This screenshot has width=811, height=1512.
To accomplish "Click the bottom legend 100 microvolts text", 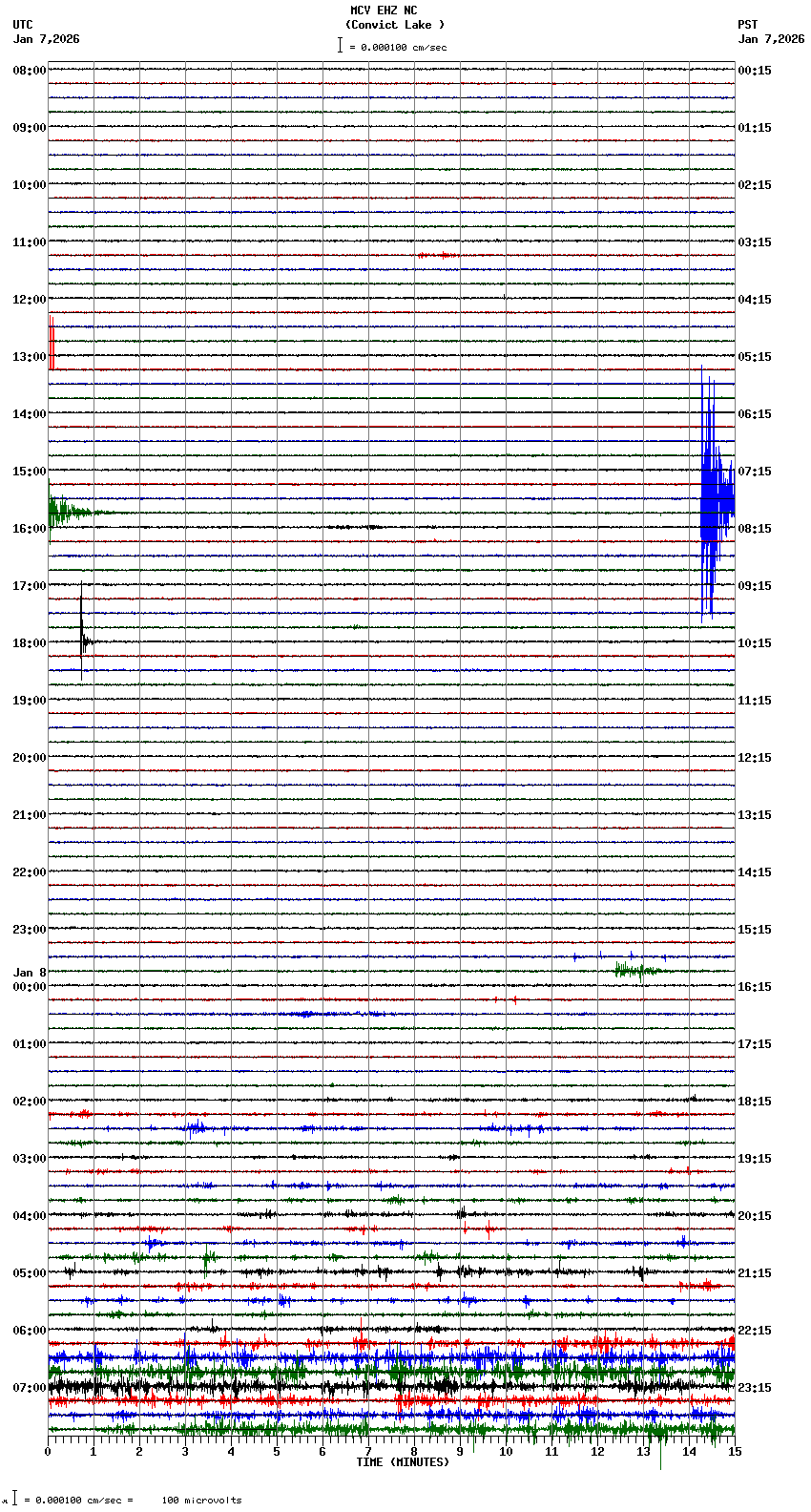I will click(201, 1501).
